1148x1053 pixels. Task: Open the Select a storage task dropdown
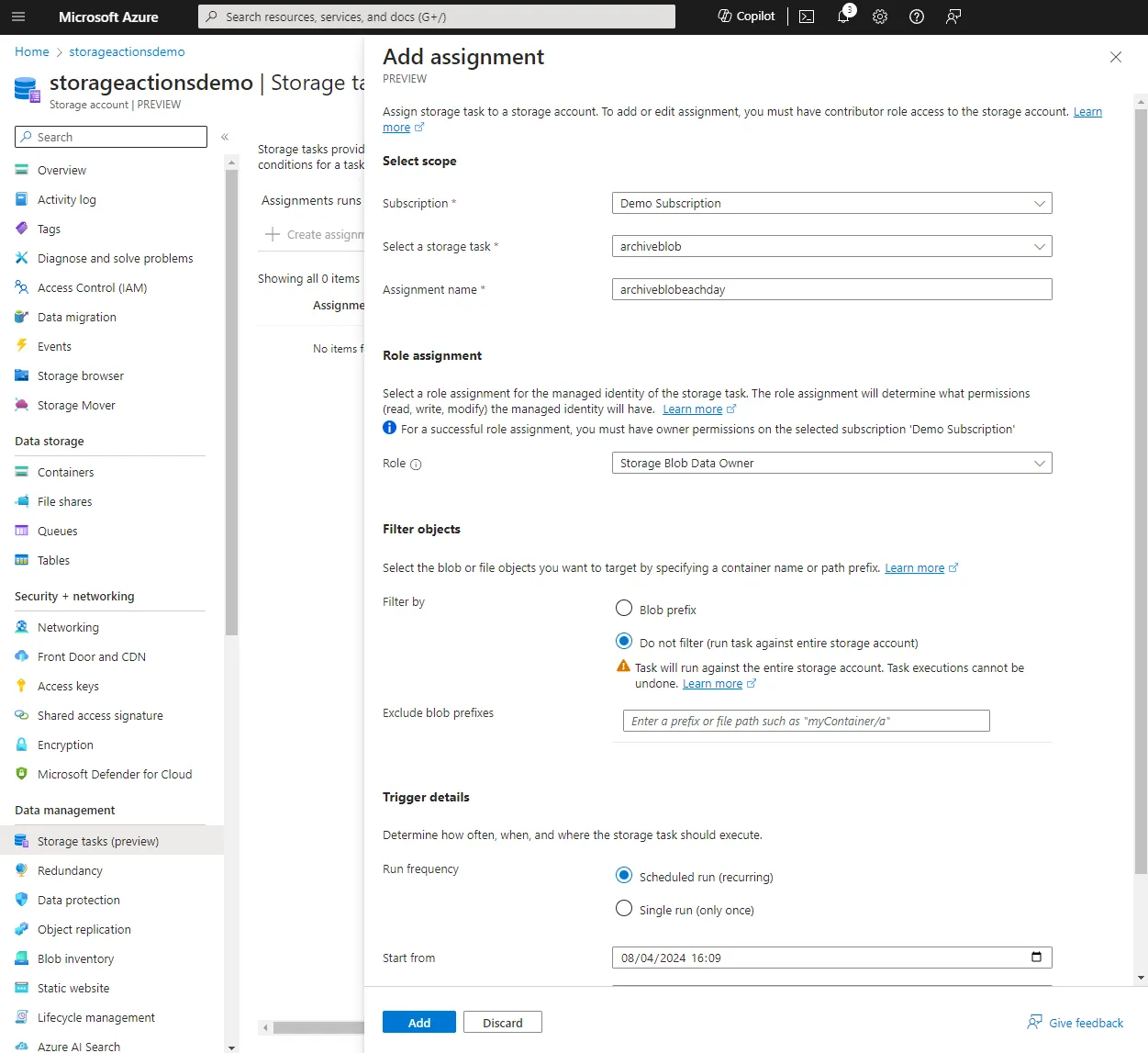(x=831, y=246)
